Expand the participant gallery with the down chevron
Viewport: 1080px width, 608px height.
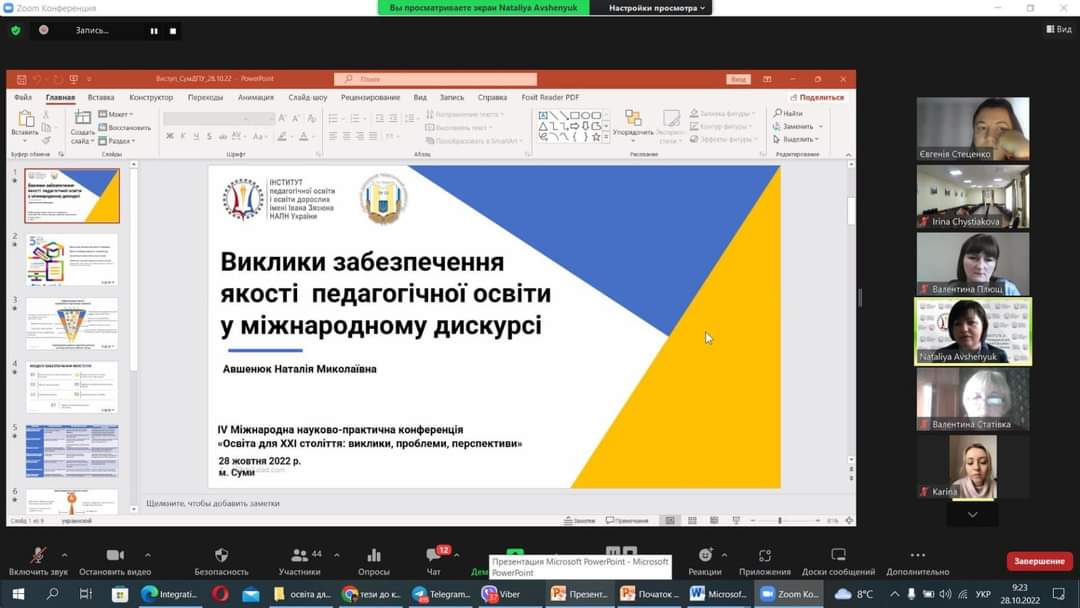click(972, 514)
